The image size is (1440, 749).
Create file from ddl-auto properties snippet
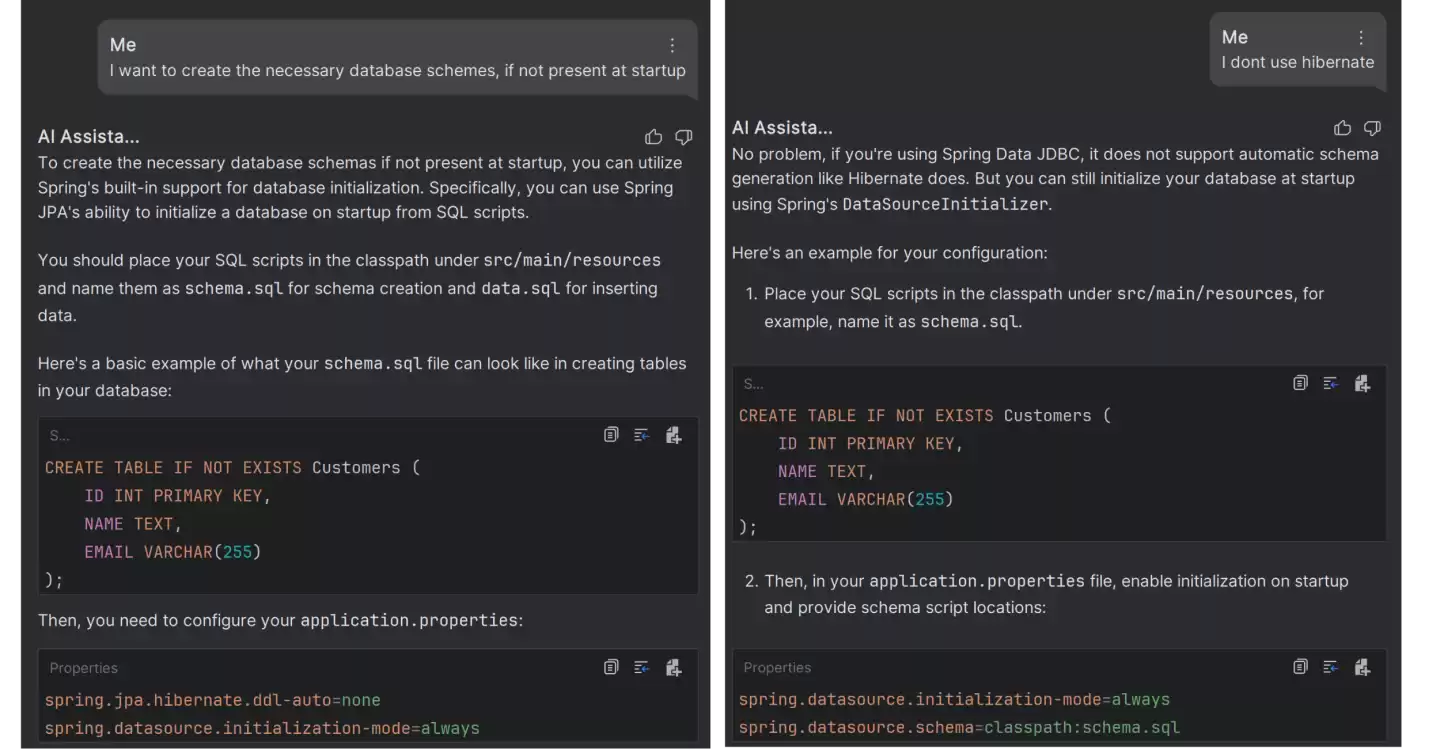673,667
